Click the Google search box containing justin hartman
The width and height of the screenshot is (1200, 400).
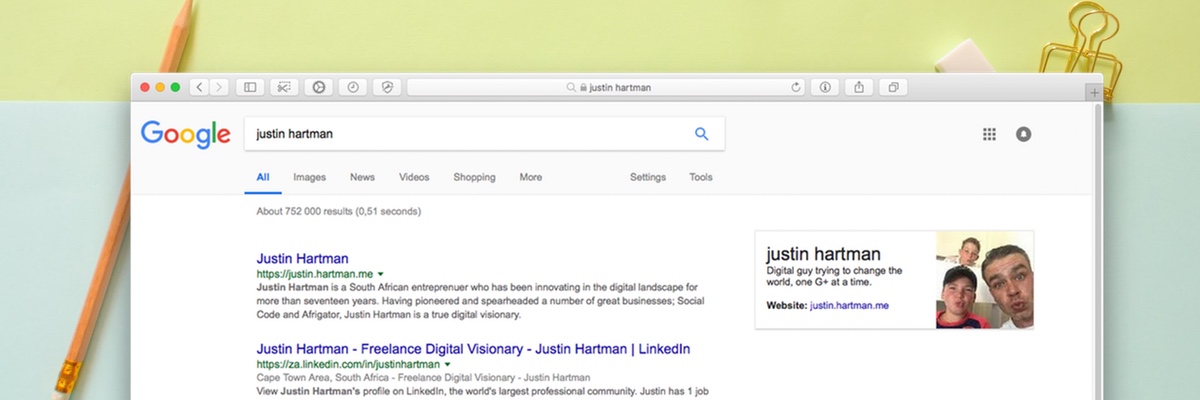pyautogui.click(x=485, y=134)
